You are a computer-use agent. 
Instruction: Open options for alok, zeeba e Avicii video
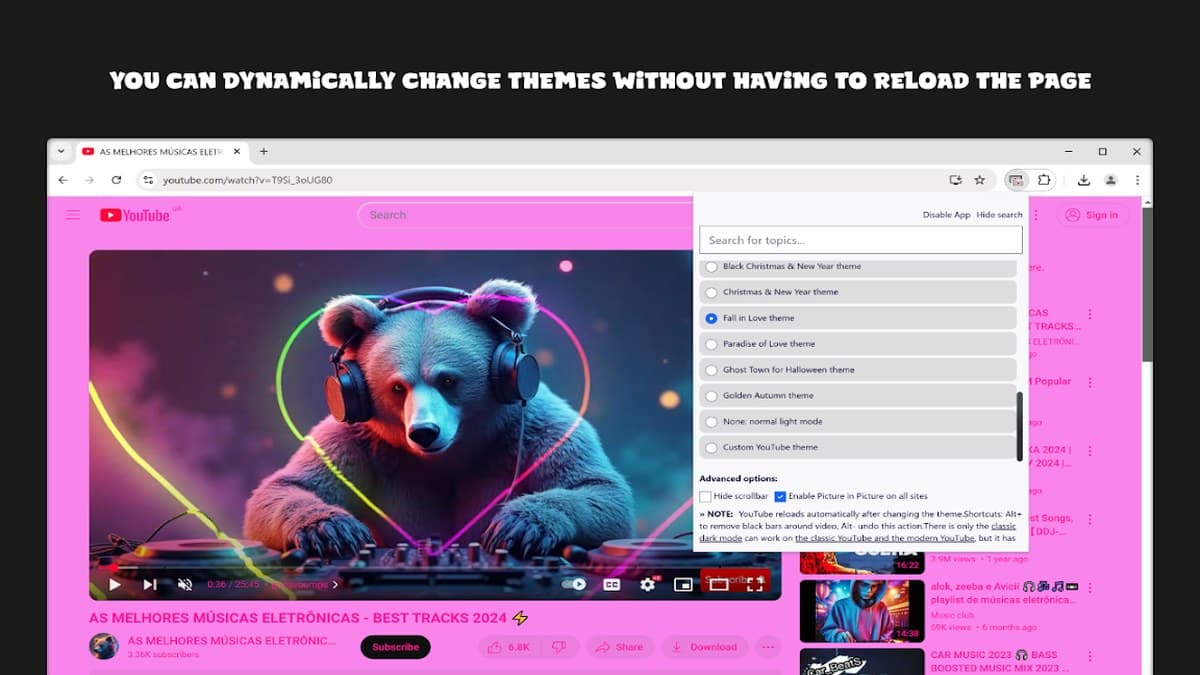point(1090,588)
